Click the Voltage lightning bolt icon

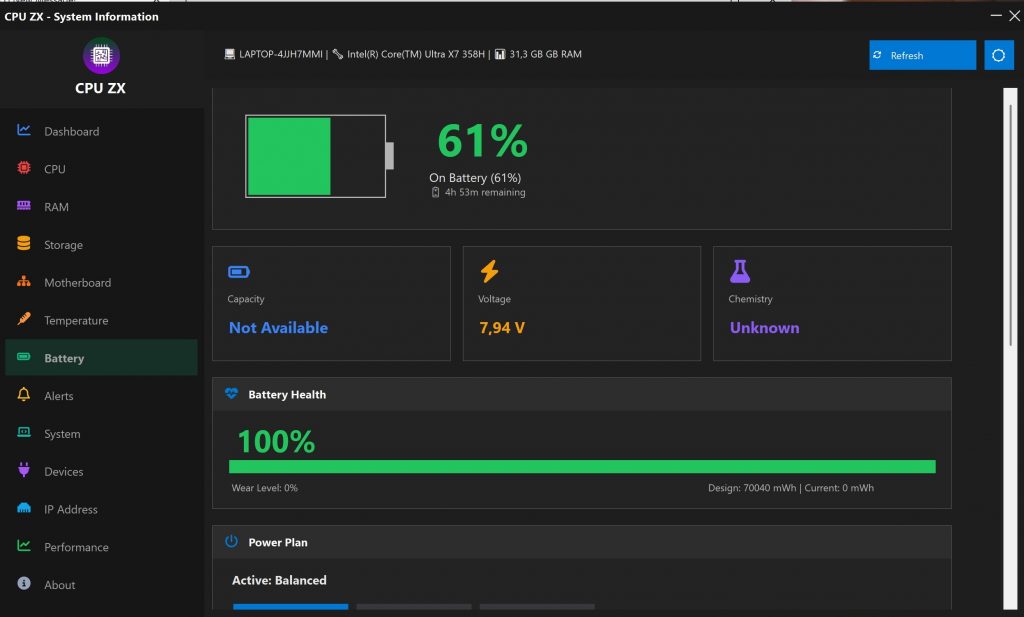point(489,271)
